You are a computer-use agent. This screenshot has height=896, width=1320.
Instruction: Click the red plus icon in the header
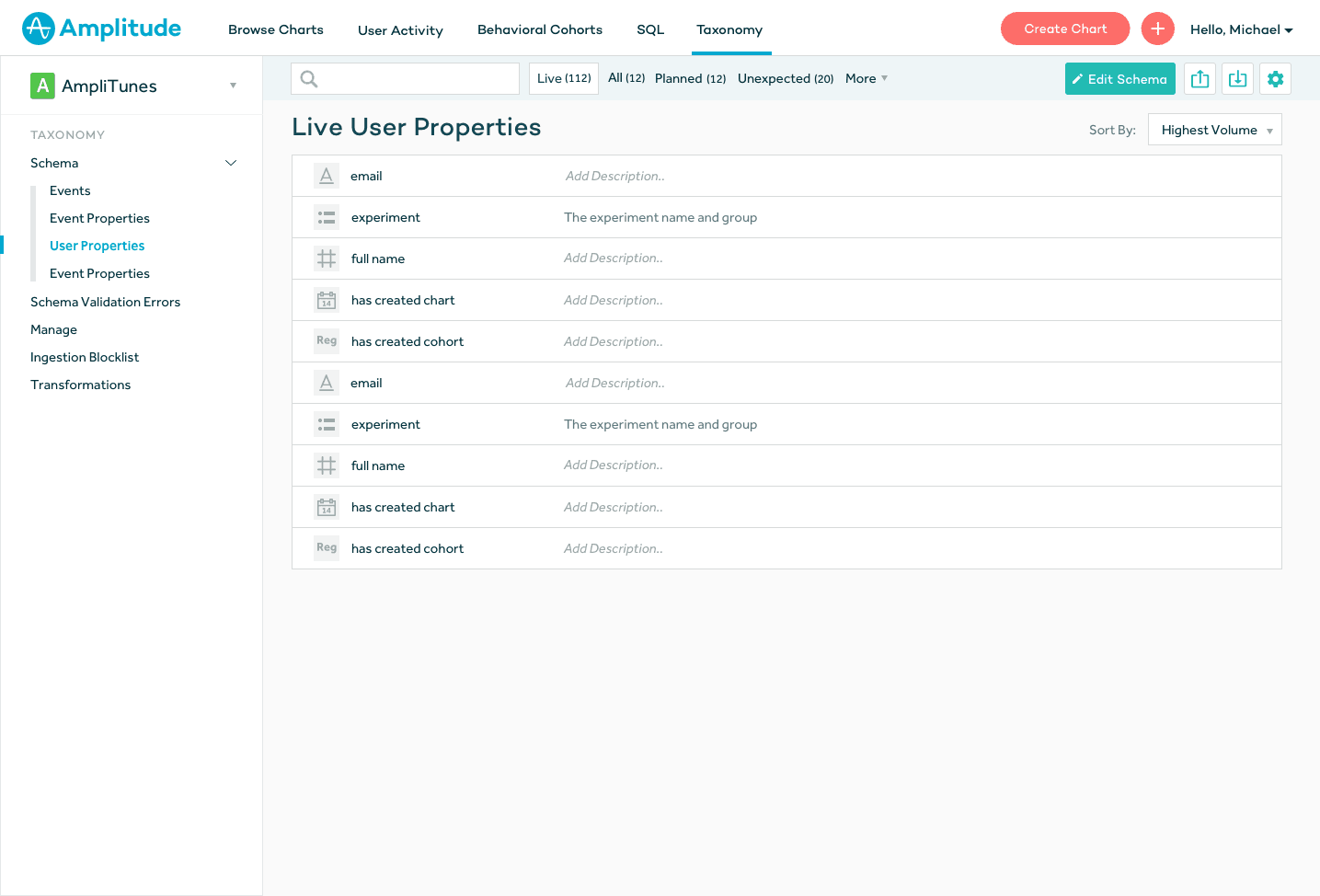point(1157,29)
